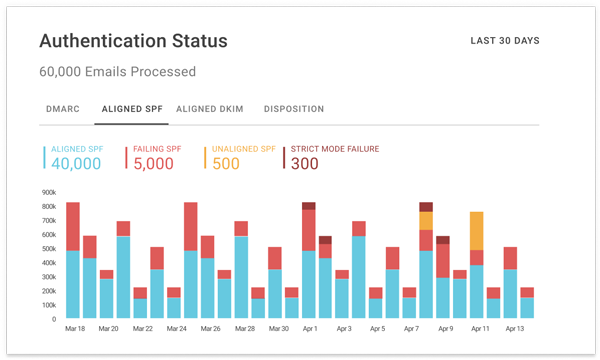Click the orange segment on Apr 11 bar
The image size is (600, 360).
476,231
